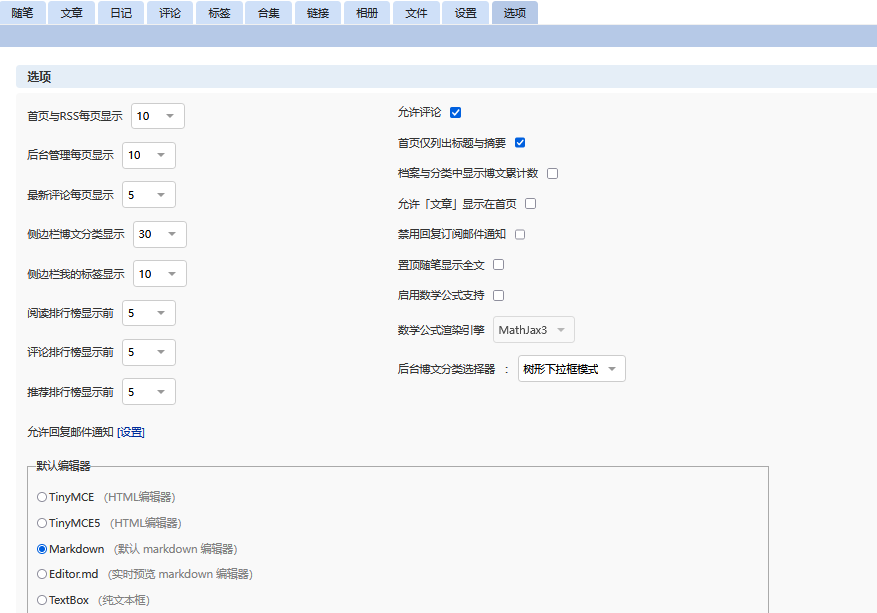877x613 pixels.
Task: Choose the Editor.md radio button
Action: pyautogui.click(x=41, y=574)
